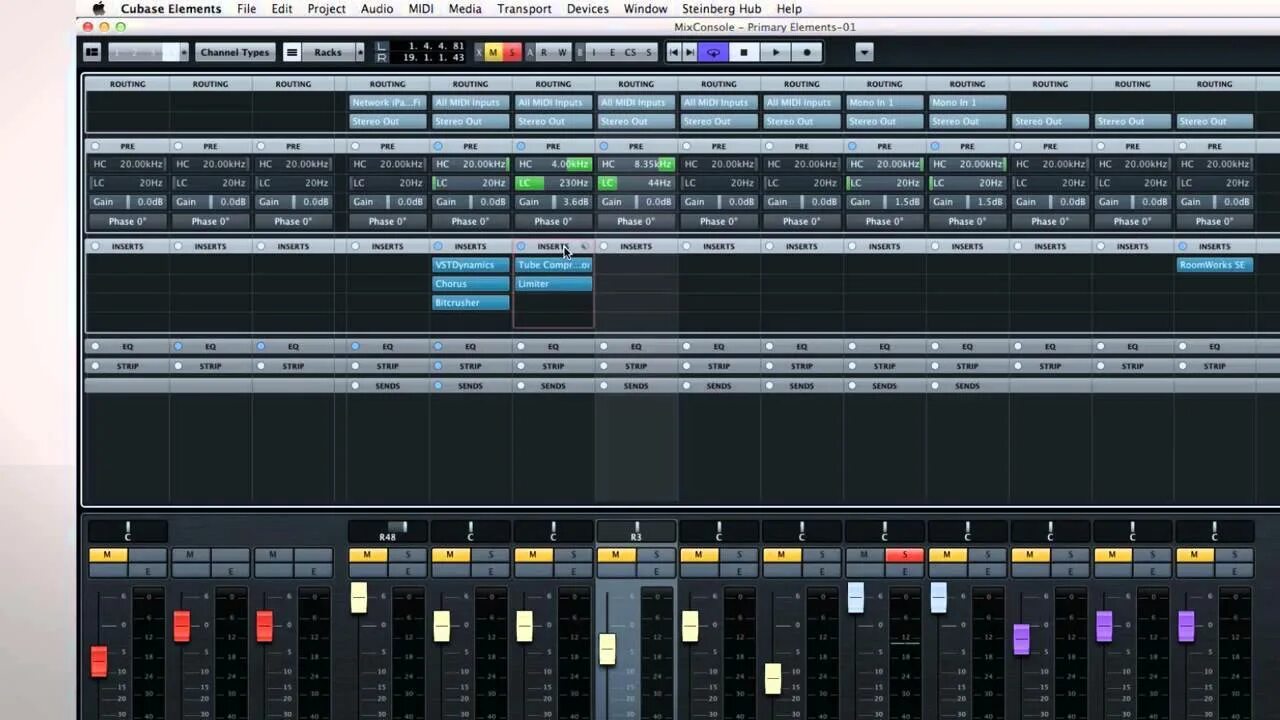The width and height of the screenshot is (1280, 720).
Task: Open the functions menu arrow right of Record
Action: [865, 52]
